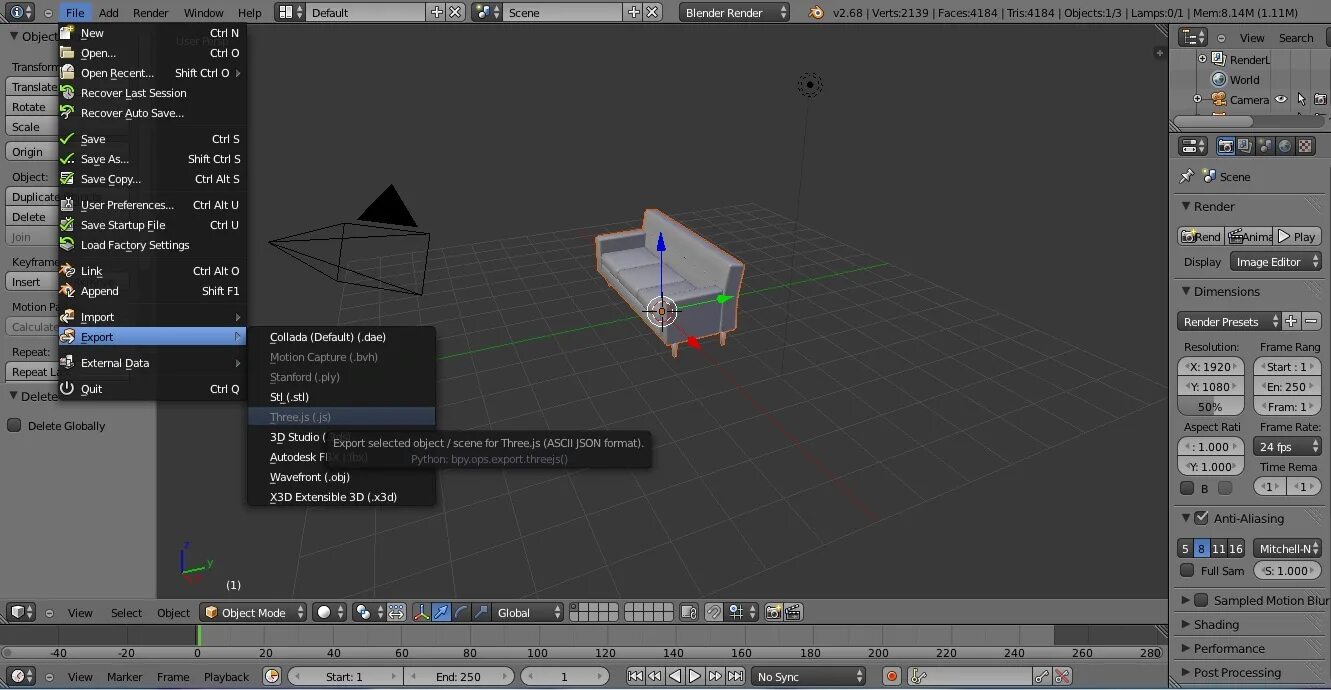Click the Blender logo in the top info bar
This screenshot has width=1331, height=690.
pos(817,12)
